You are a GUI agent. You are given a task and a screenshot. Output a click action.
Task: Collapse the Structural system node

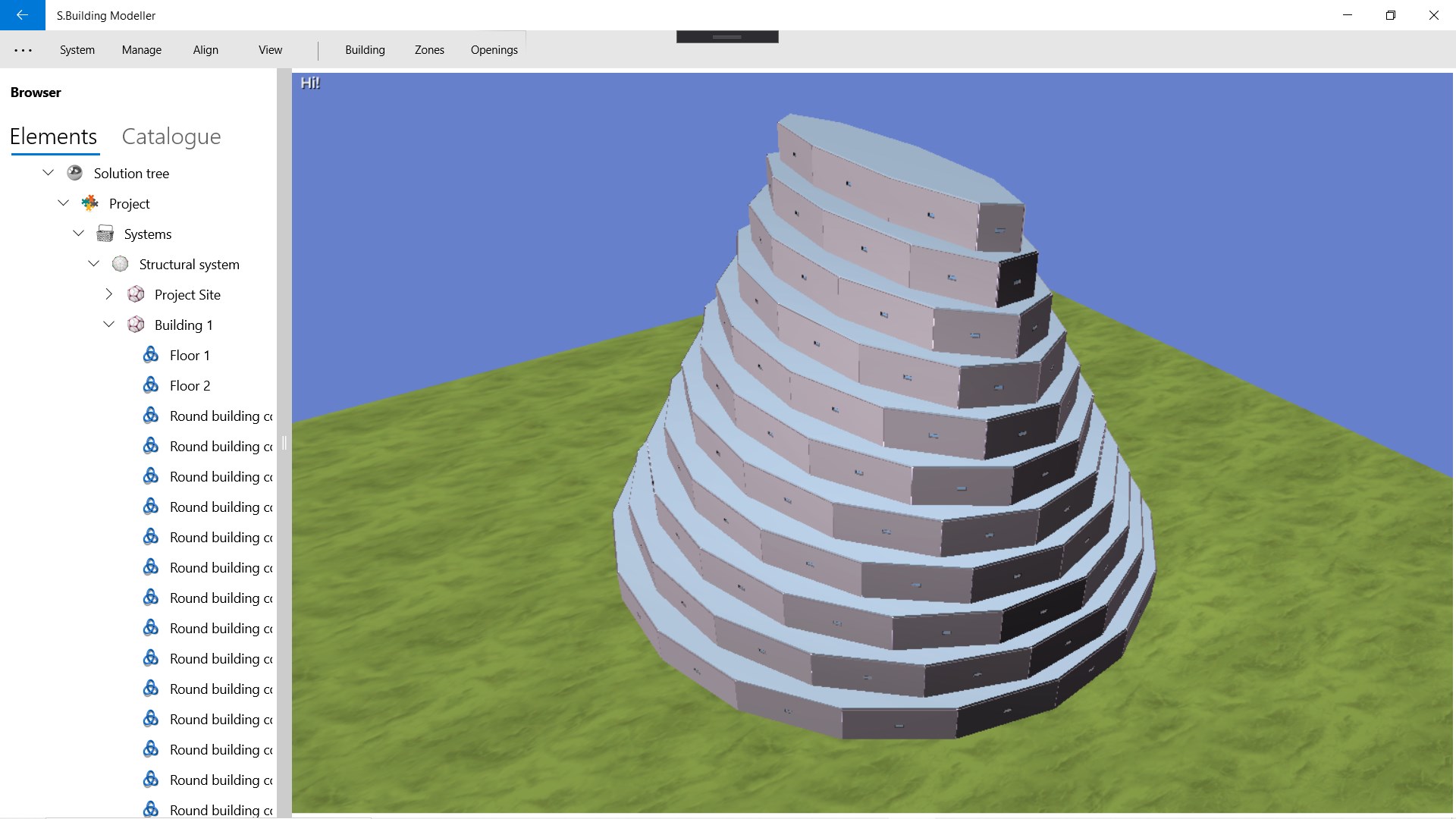tap(93, 264)
